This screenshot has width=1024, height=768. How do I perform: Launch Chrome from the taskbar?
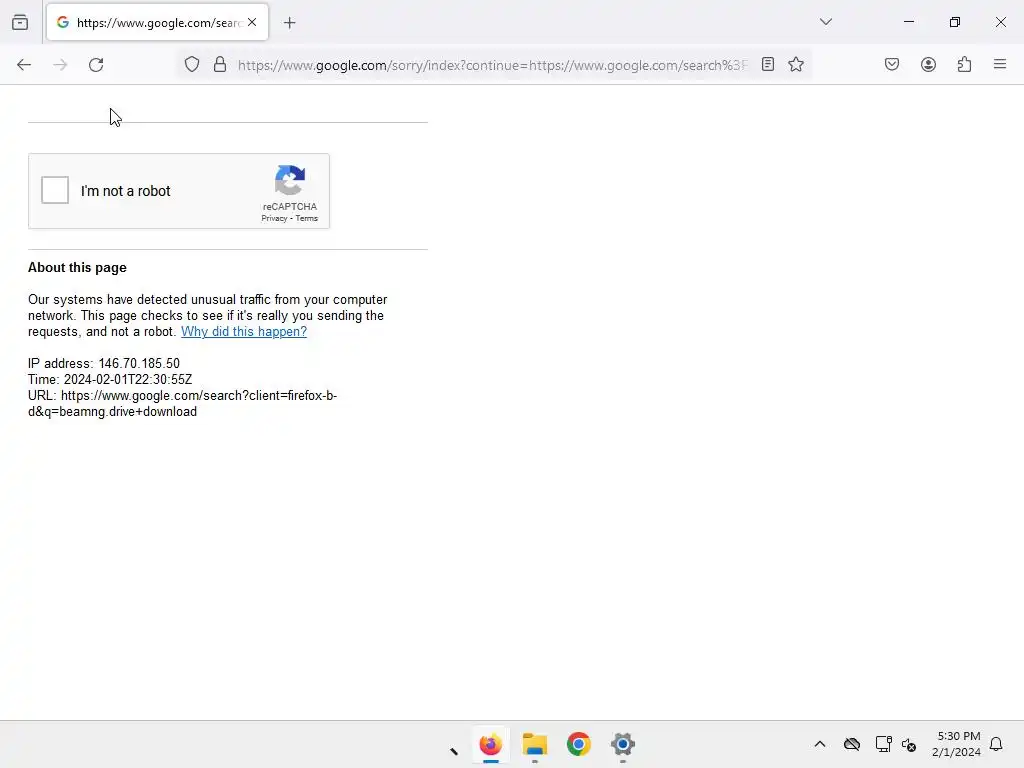tap(579, 744)
